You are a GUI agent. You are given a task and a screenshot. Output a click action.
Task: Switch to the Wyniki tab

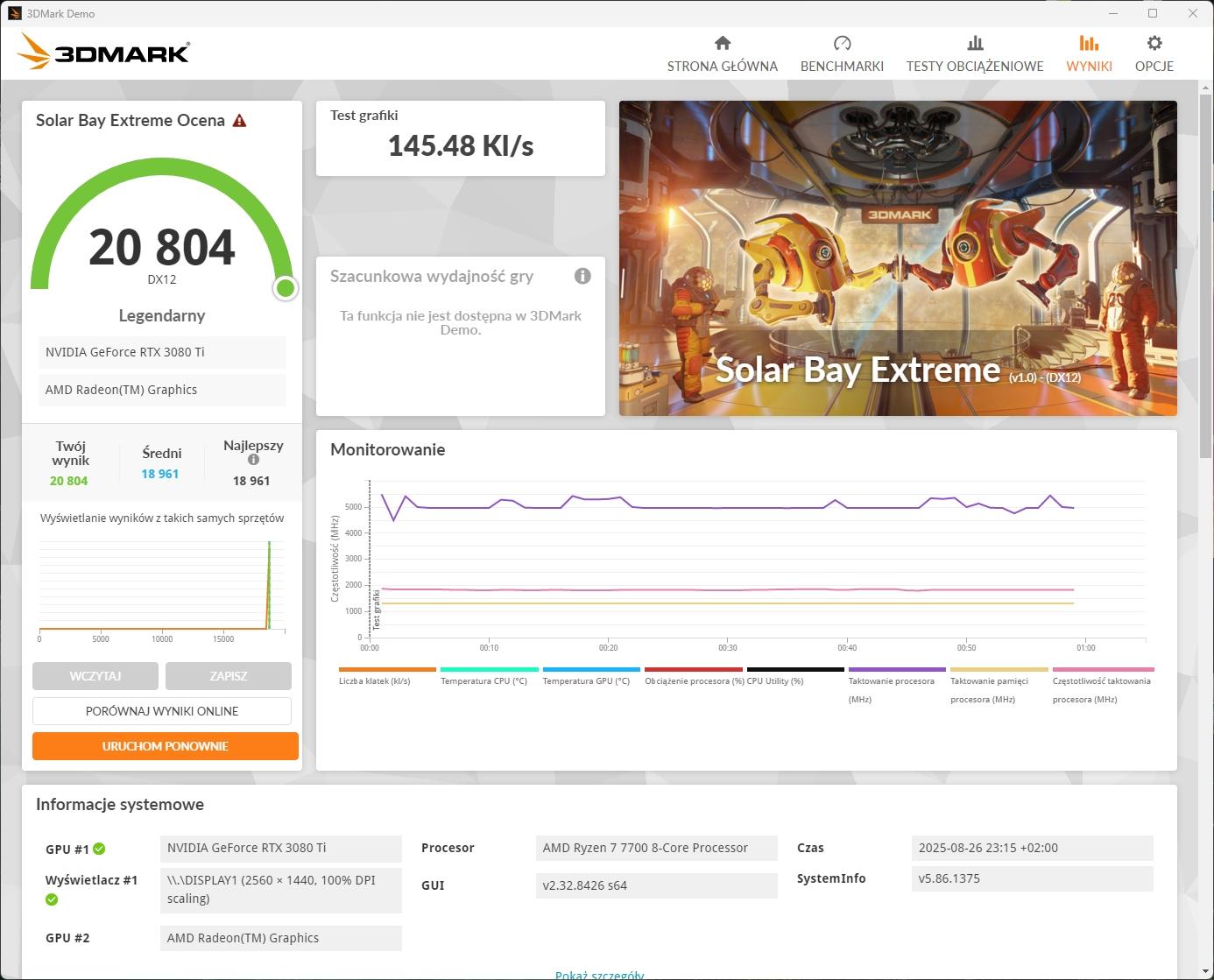1089,53
